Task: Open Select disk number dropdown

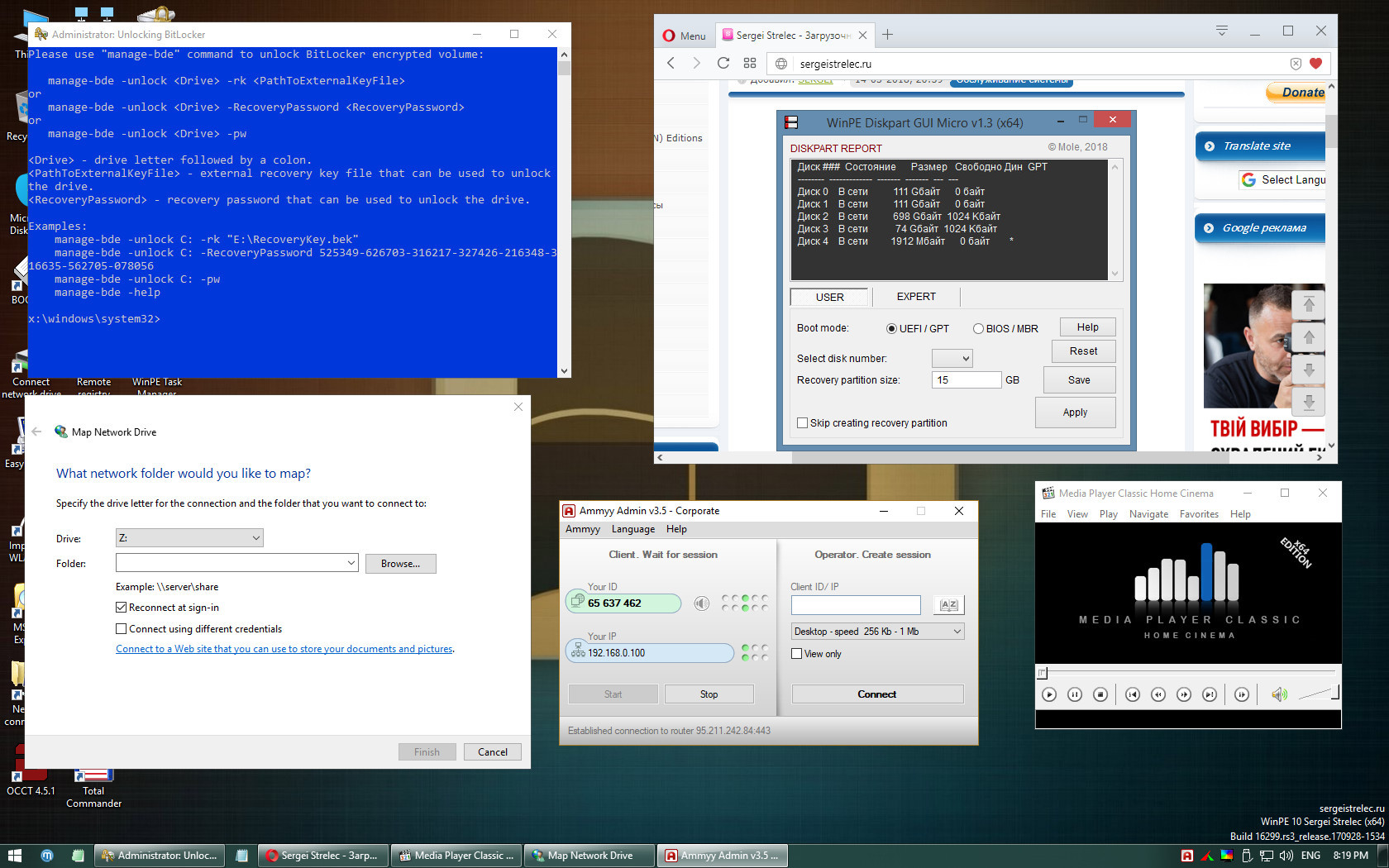Action: click(x=952, y=358)
